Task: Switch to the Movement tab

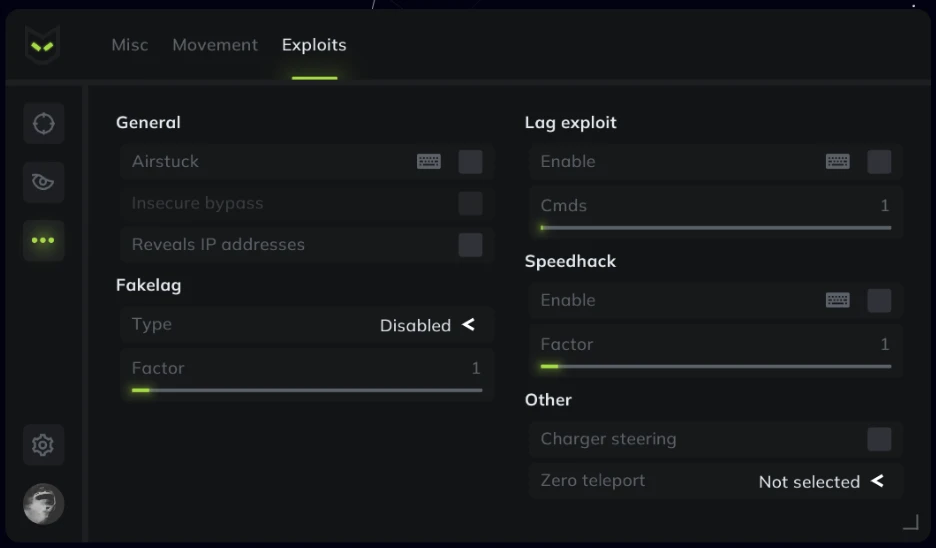Action: (x=215, y=45)
